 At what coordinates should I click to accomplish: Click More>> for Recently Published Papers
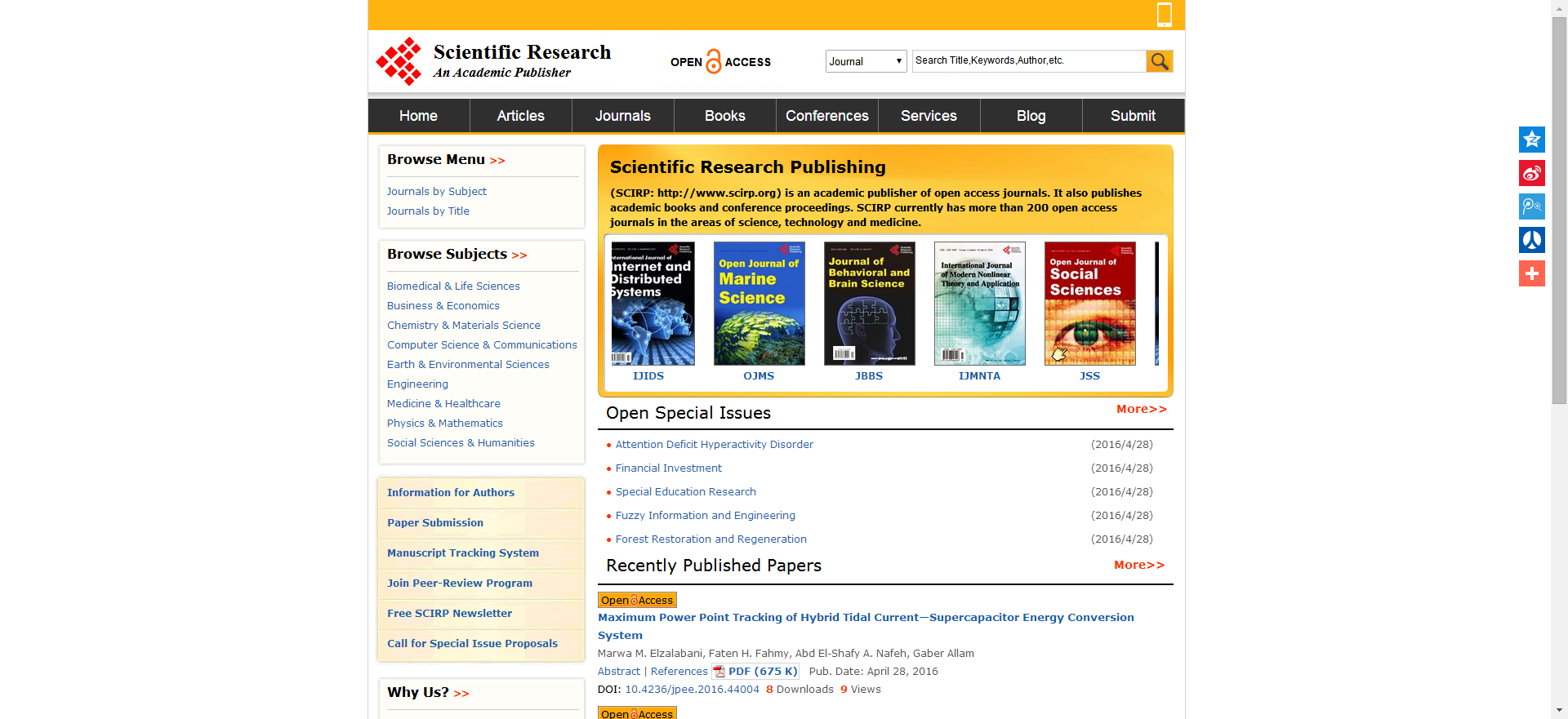[1139, 565]
